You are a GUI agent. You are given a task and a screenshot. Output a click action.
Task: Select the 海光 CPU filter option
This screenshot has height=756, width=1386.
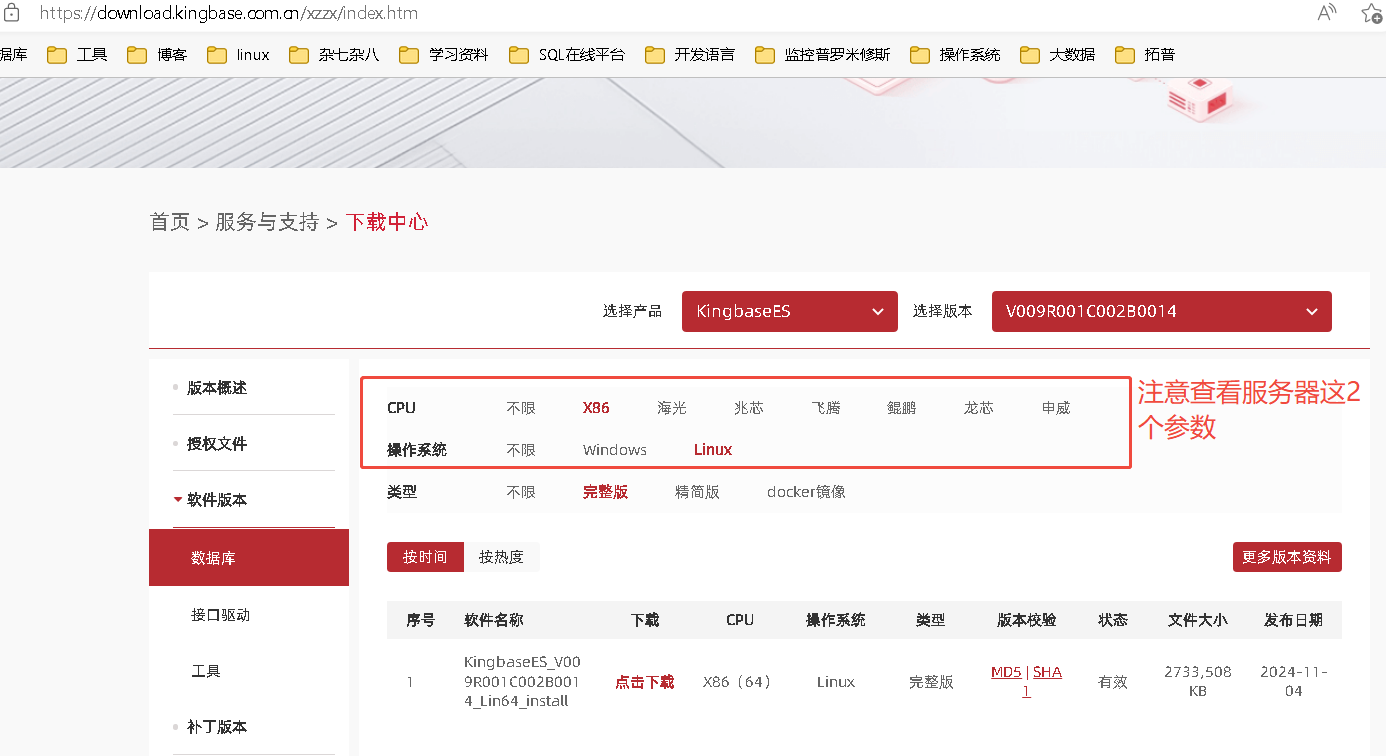[672, 408]
